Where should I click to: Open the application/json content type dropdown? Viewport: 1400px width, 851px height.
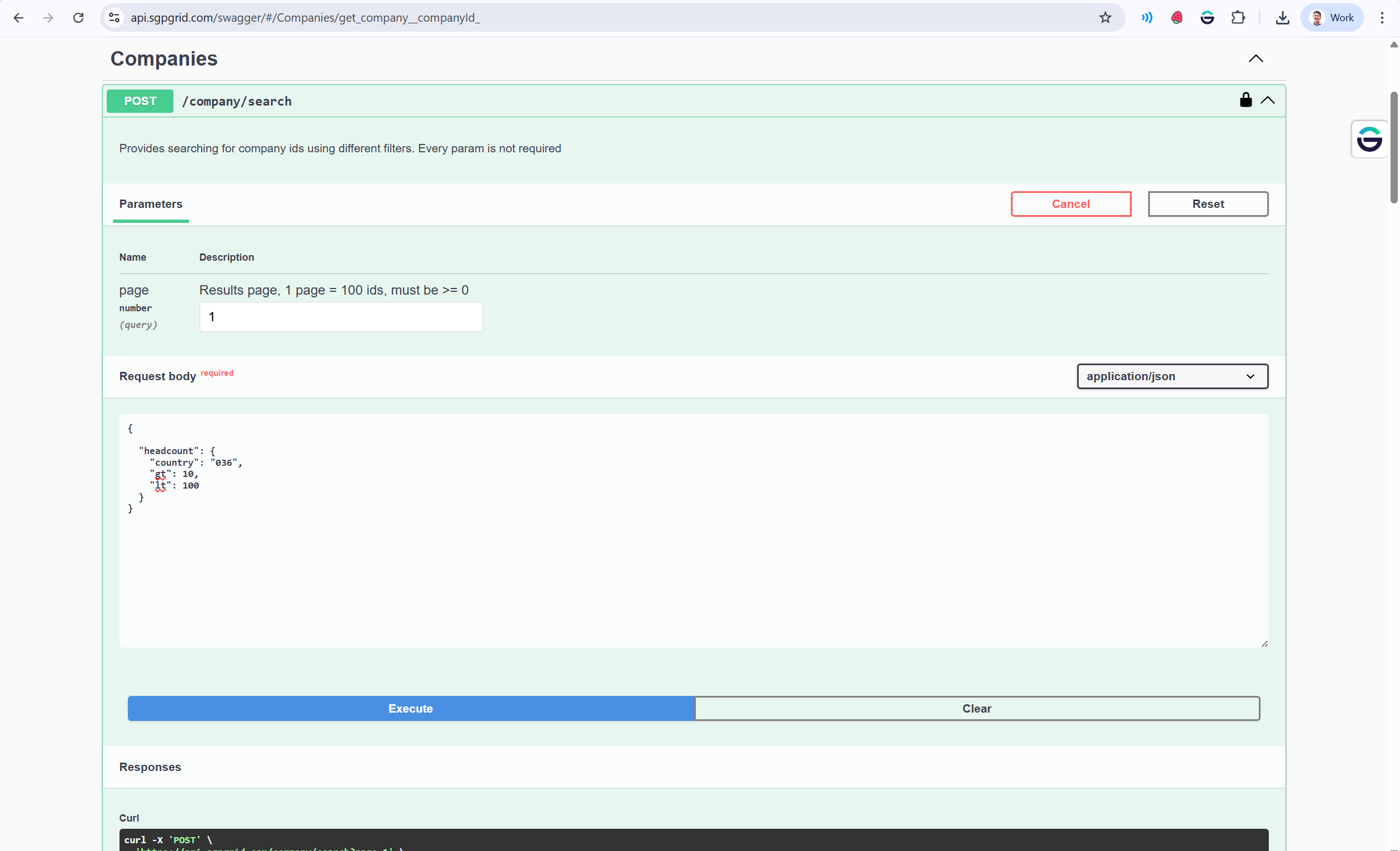(1172, 376)
